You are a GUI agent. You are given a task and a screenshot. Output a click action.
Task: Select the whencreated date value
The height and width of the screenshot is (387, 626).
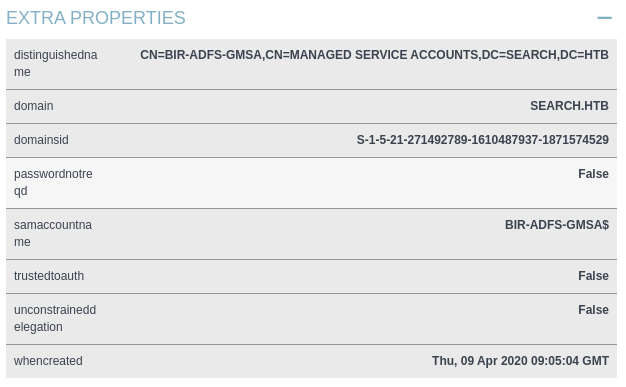[x=520, y=361]
